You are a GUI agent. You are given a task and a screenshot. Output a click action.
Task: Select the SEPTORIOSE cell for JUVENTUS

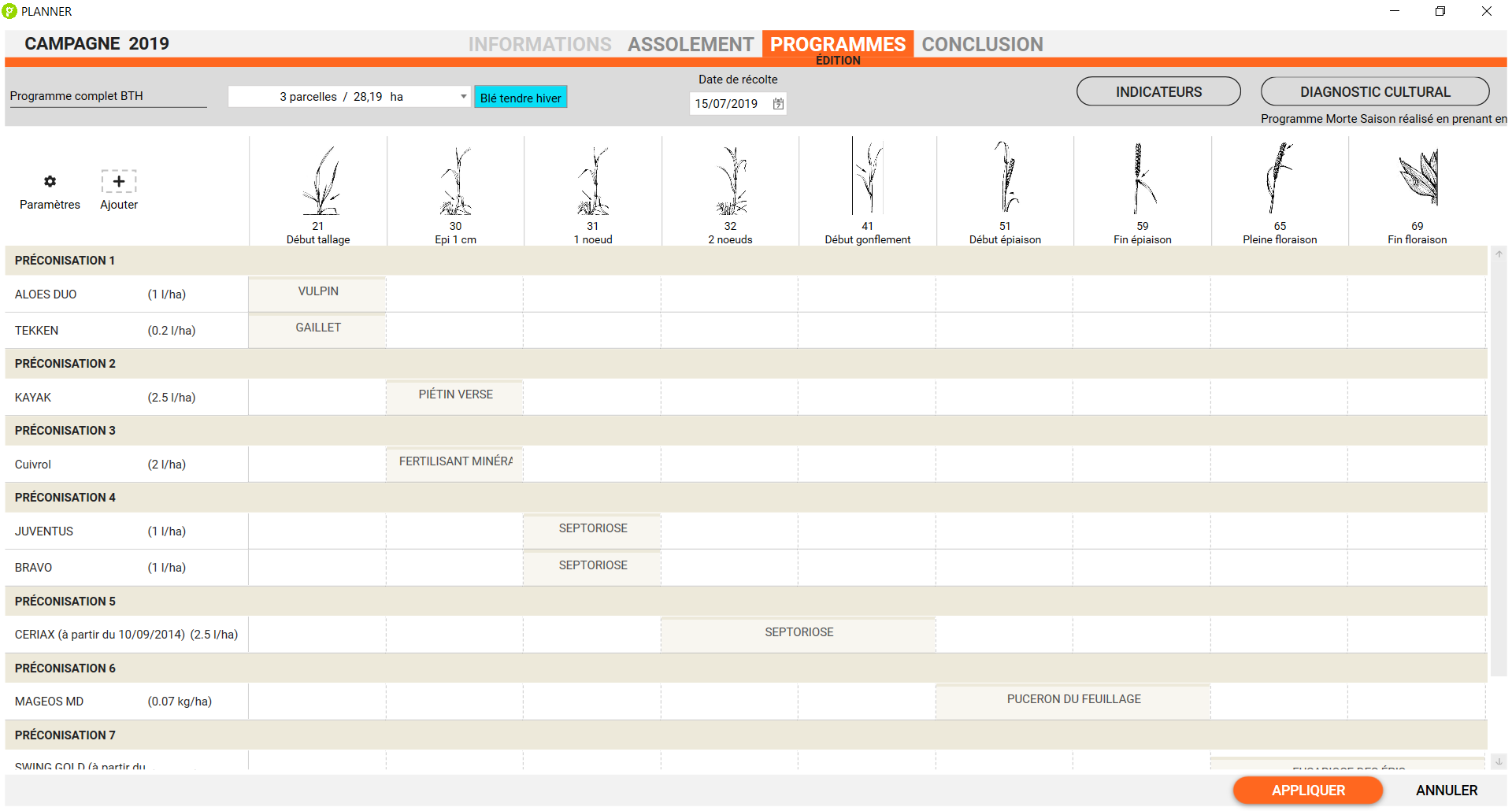tap(592, 531)
